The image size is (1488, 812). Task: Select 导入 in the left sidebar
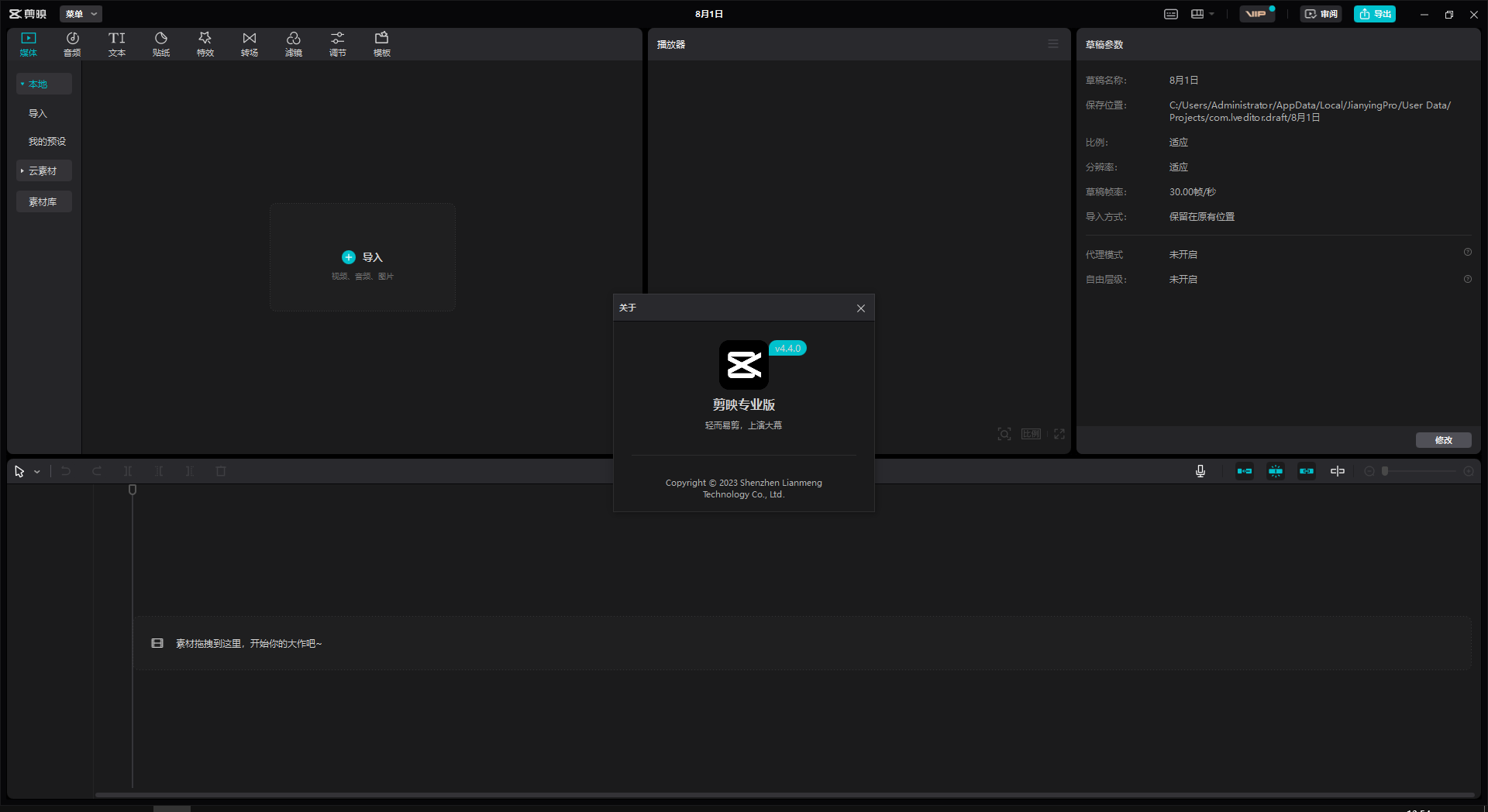[38, 113]
